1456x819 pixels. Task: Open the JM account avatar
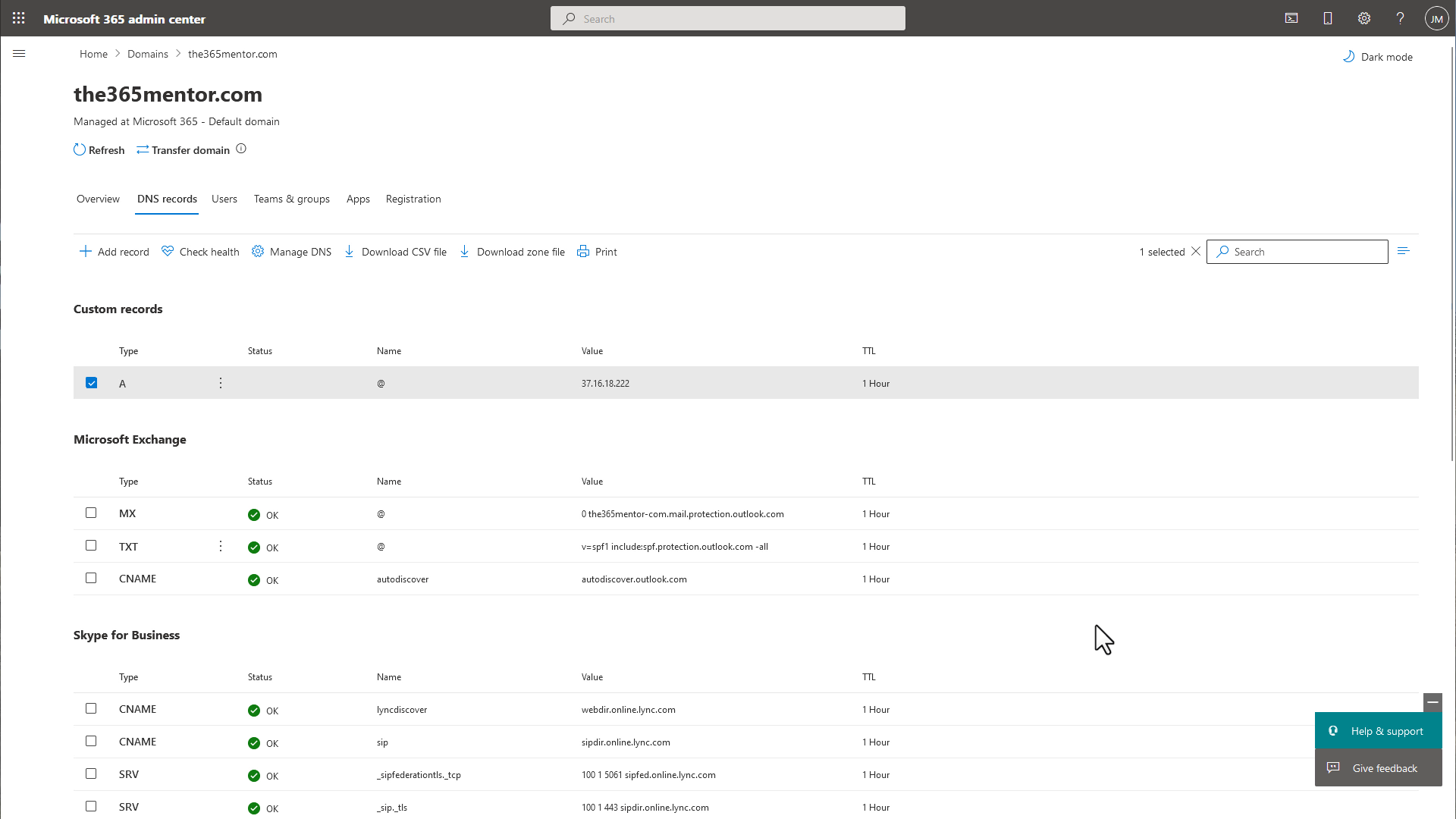click(x=1436, y=19)
